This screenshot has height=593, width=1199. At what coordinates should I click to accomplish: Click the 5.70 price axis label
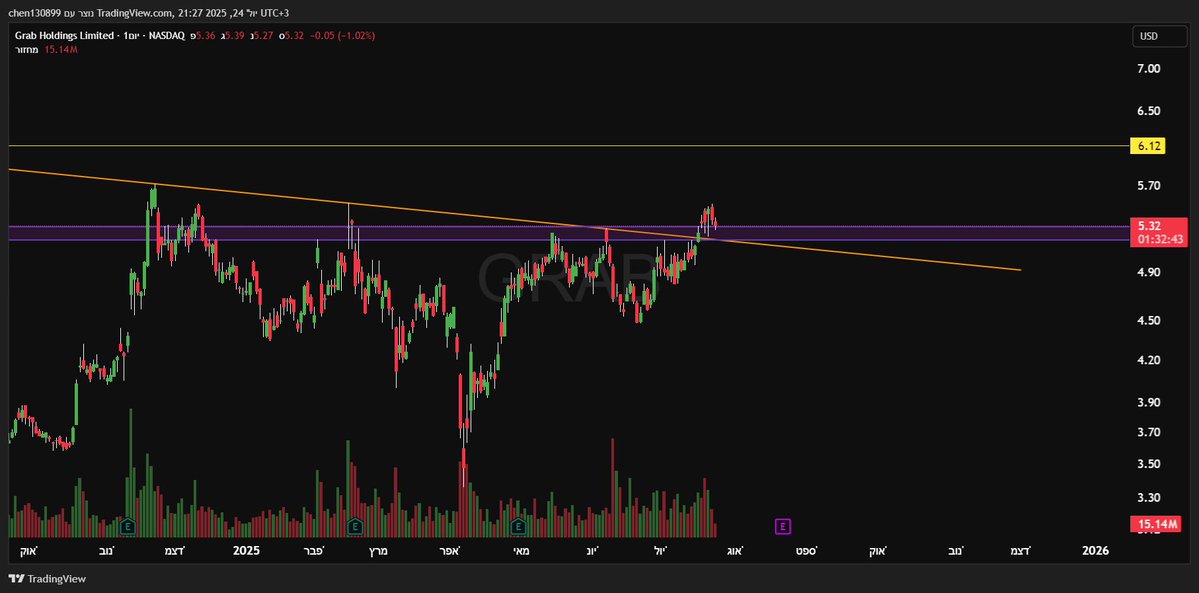[1149, 186]
